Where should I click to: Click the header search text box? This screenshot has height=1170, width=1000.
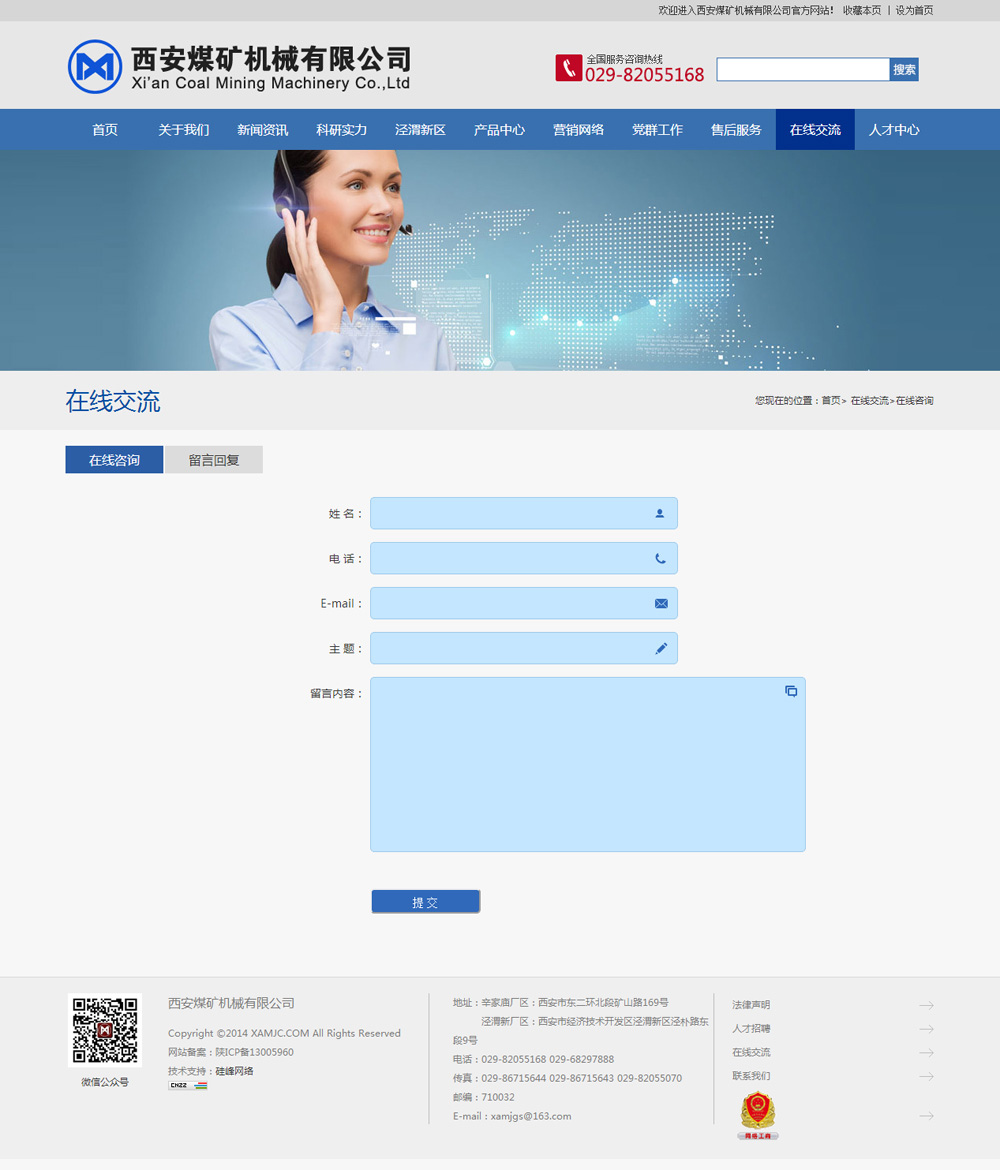tap(802, 69)
